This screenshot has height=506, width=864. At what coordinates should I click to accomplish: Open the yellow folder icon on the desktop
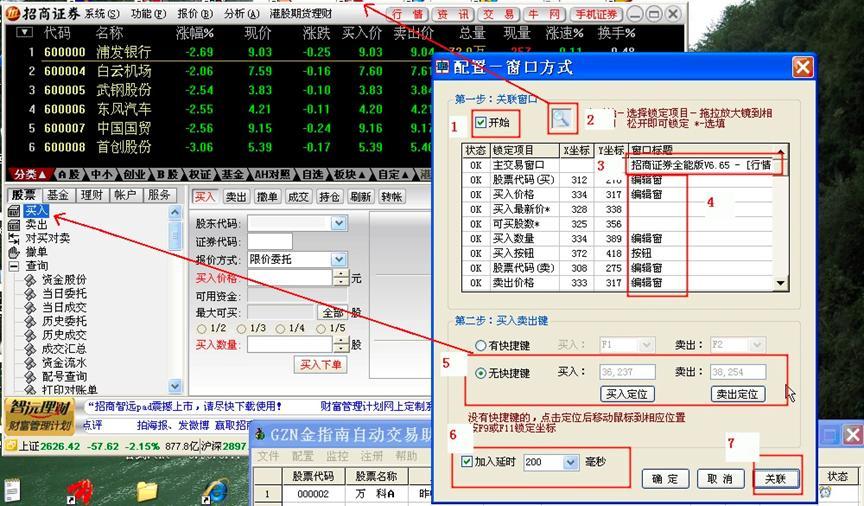(147, 491)
